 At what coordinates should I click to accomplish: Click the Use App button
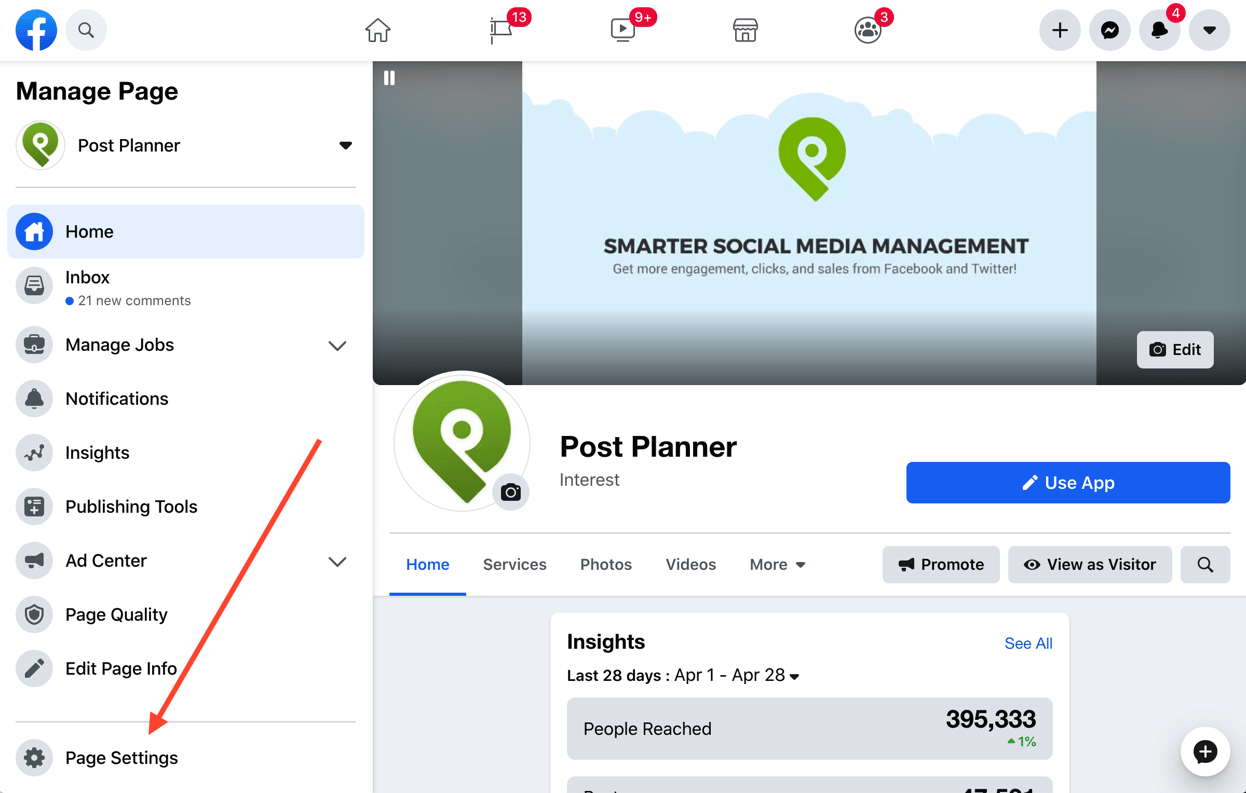click(x=1068, y=483)
